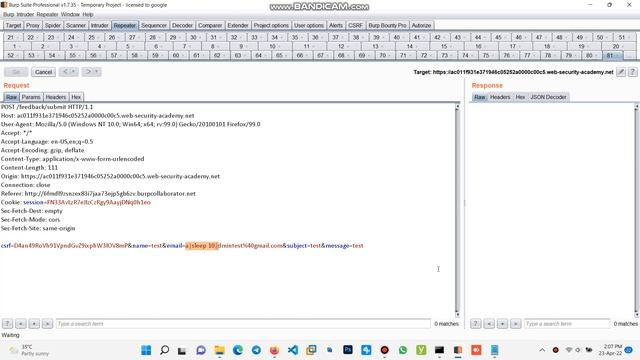Go to next request in history
Viewport: 640px width, 360px height.
tap(88, 72)
